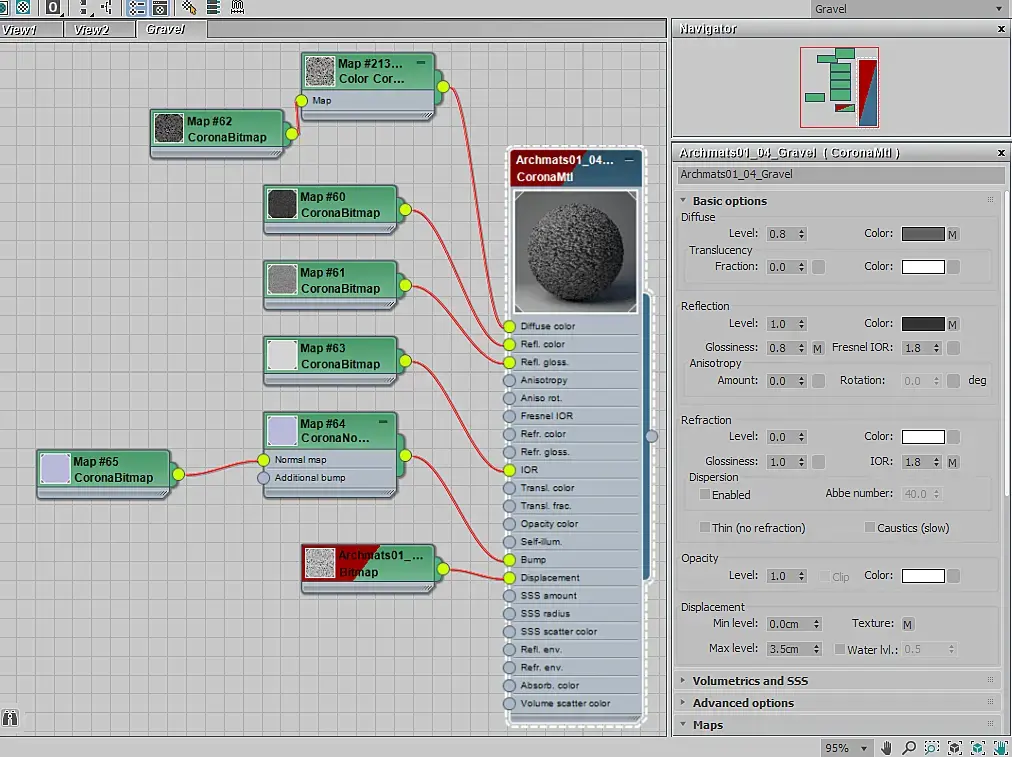Screen dimensions: 1012x757
Task: Select the Zoom magnifier tool
Action: pos(909,747)
